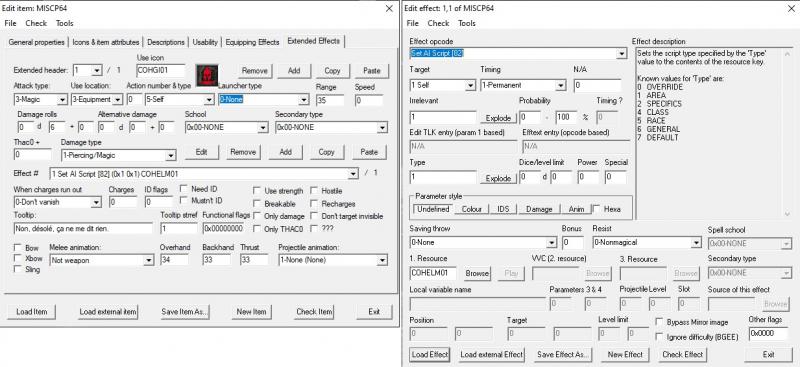The height and width of the screenshot is (367, 800).
Task: Enable the Hostile checkbox
Action: click(x=314, y=191)
